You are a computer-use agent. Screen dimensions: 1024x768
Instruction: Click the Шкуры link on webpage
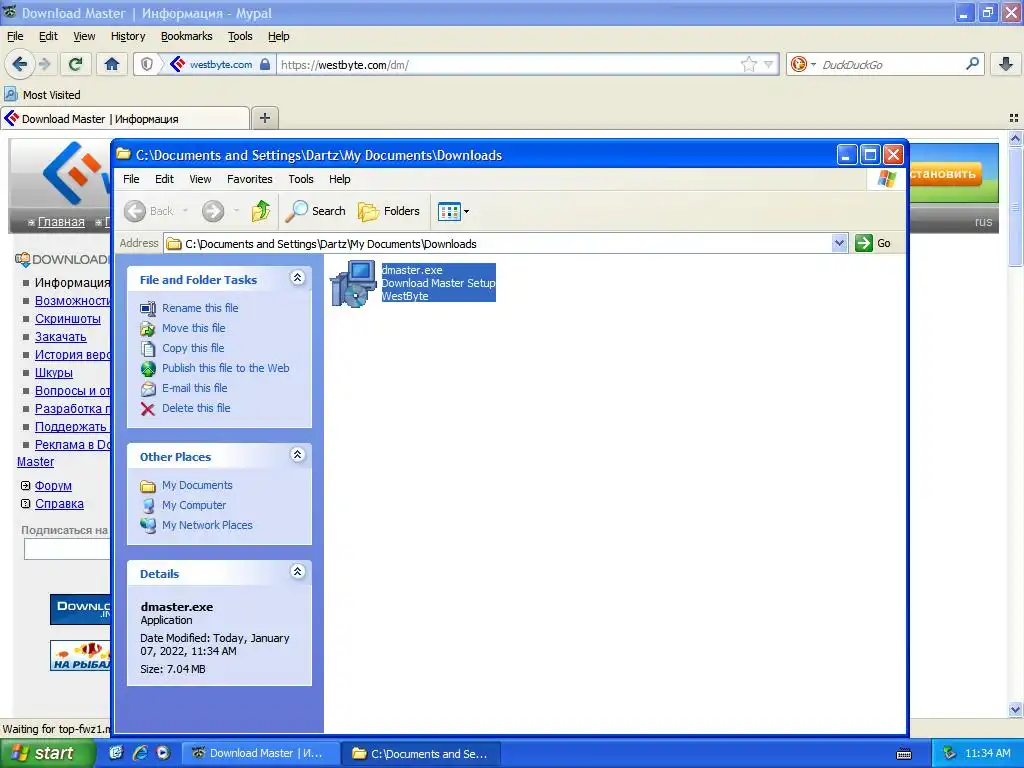(x=54, y=373)
